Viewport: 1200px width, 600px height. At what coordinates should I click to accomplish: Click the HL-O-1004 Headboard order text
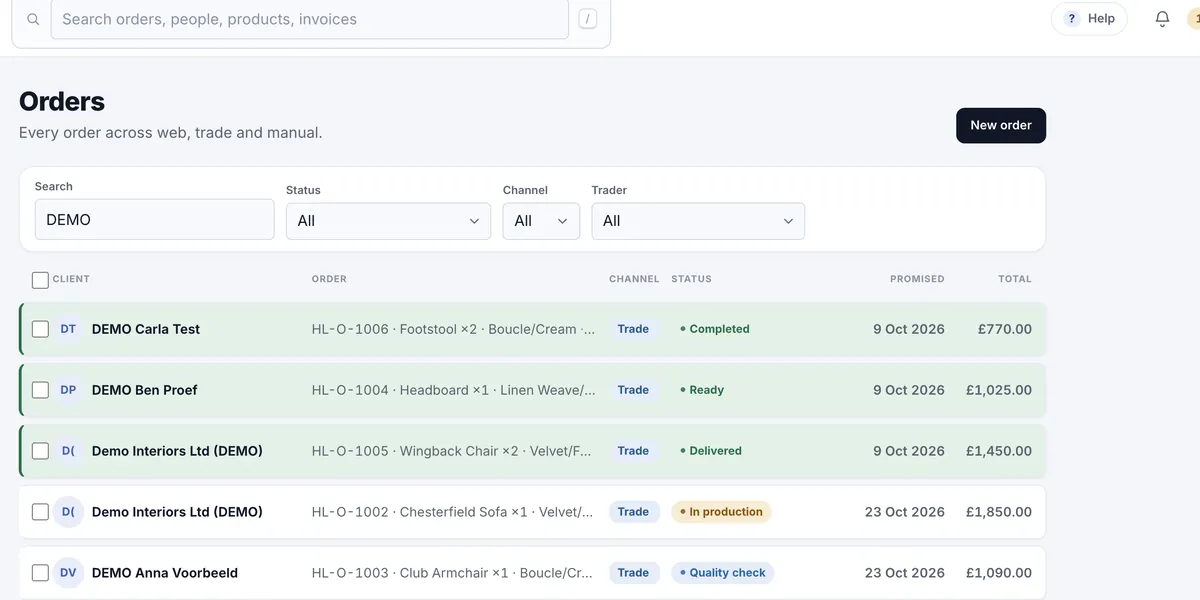pos(454,390)
